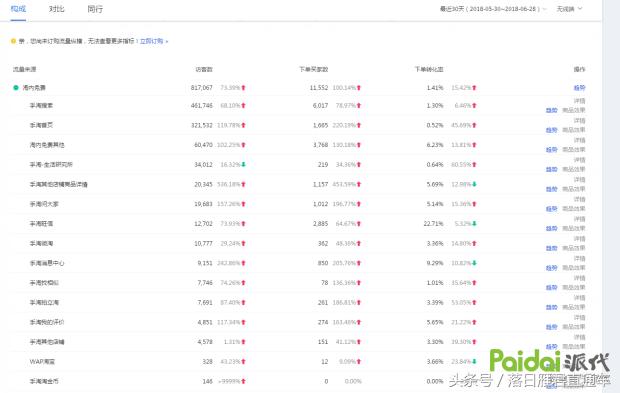This screenshot has width=620, height=393.
Task: Open 商品效果 for the 手淘搜索 row
Action: (x=574, y=110)
